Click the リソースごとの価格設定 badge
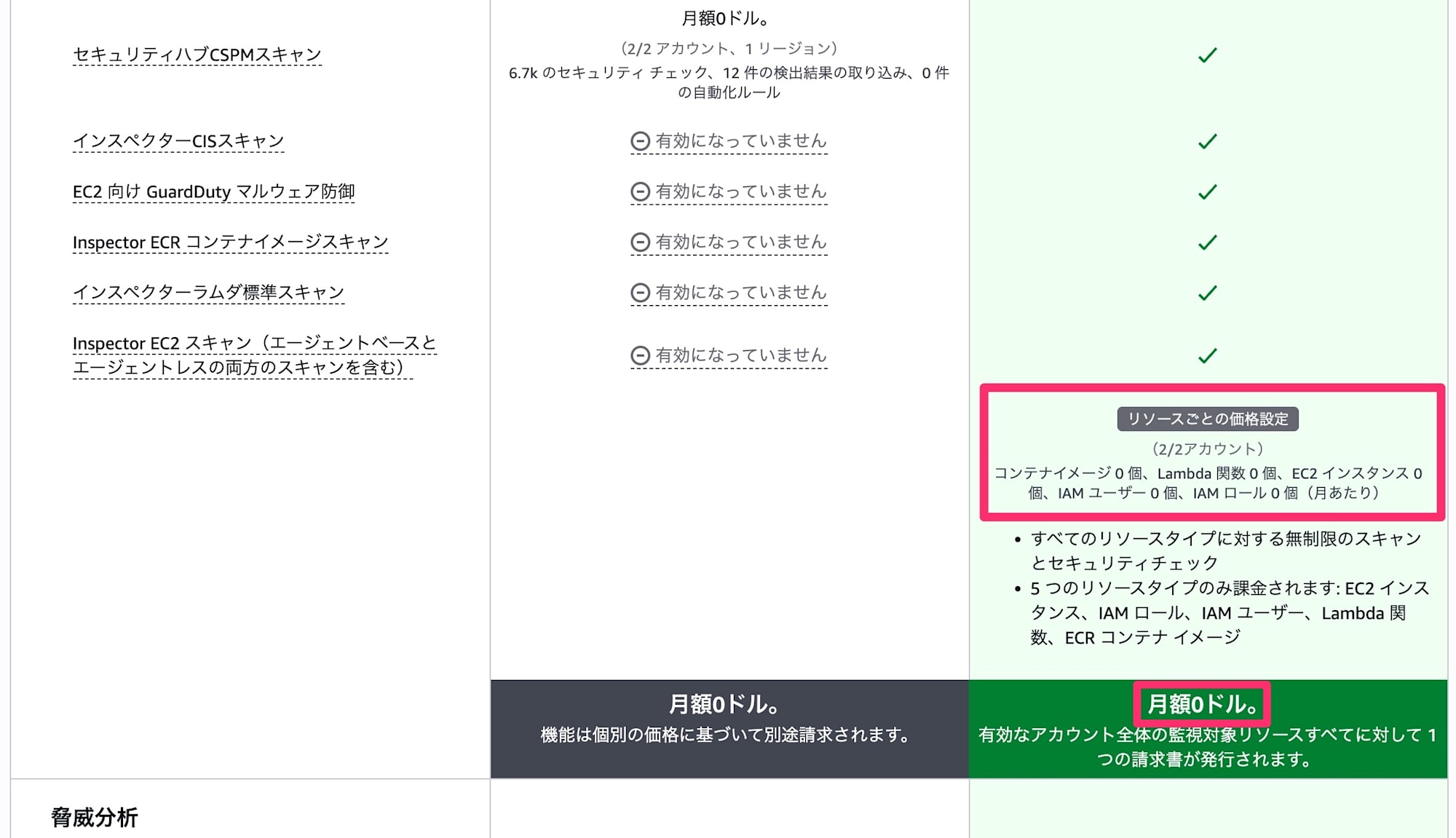1456x838 pixels. pyautogui.click(x=1208, y=419)
